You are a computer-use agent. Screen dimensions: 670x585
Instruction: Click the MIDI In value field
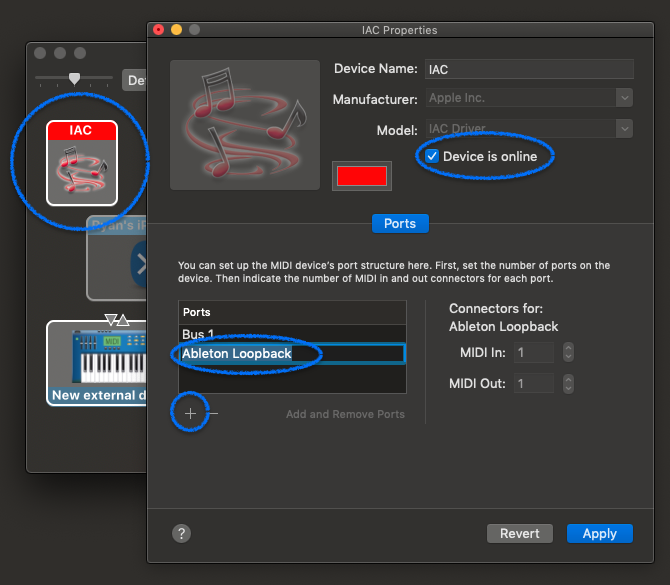pyautogui.click(x=534, y=353)
